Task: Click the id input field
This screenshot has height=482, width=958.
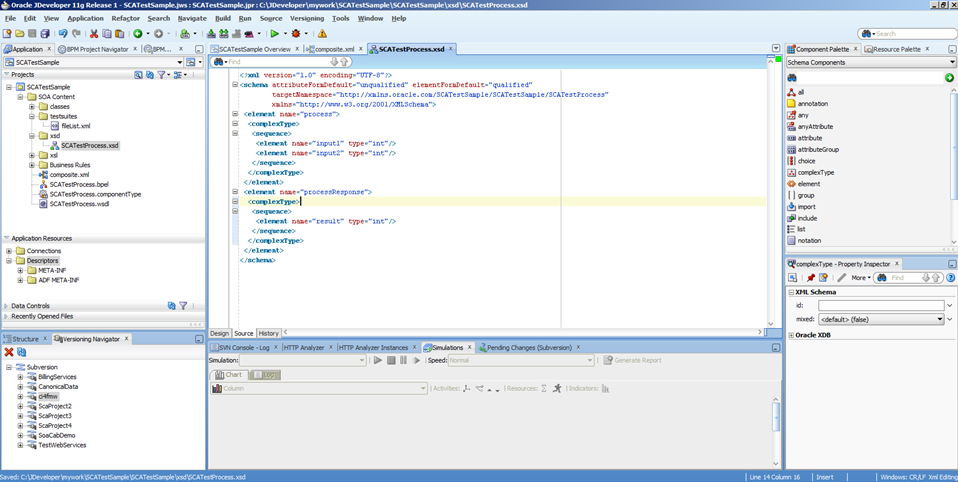Action: point(880,305)
